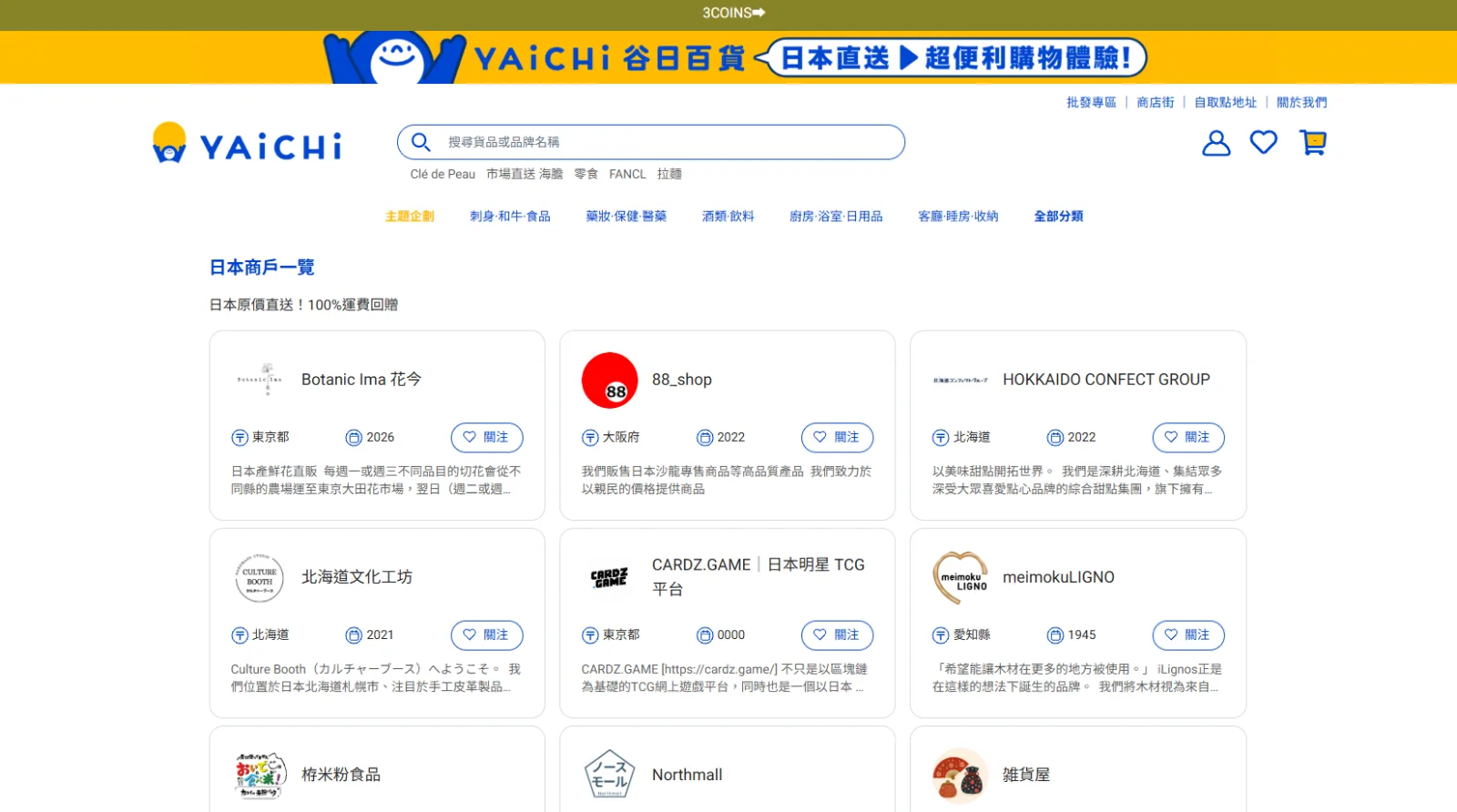Open the 主題企劃 menu
1457x812 pixels.
(410, 217)
